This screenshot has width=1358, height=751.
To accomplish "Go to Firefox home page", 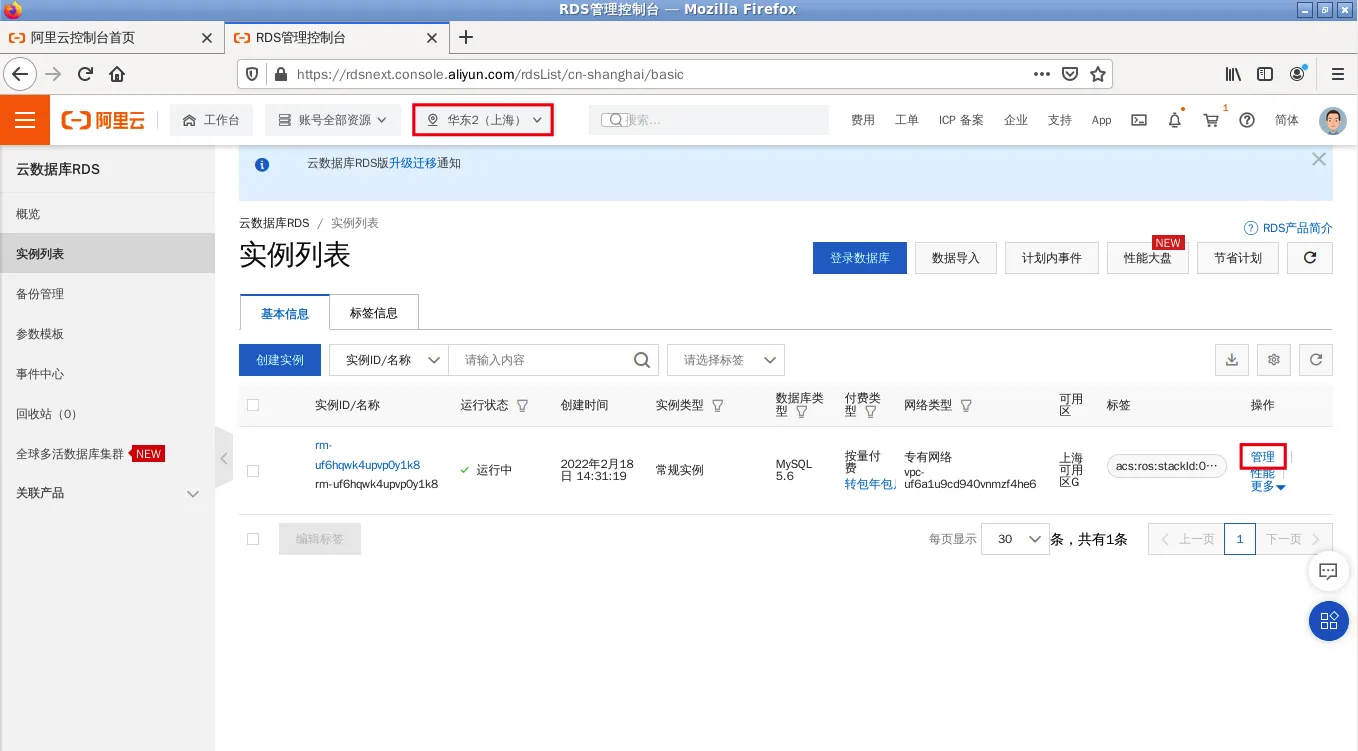I will point(117,74).
